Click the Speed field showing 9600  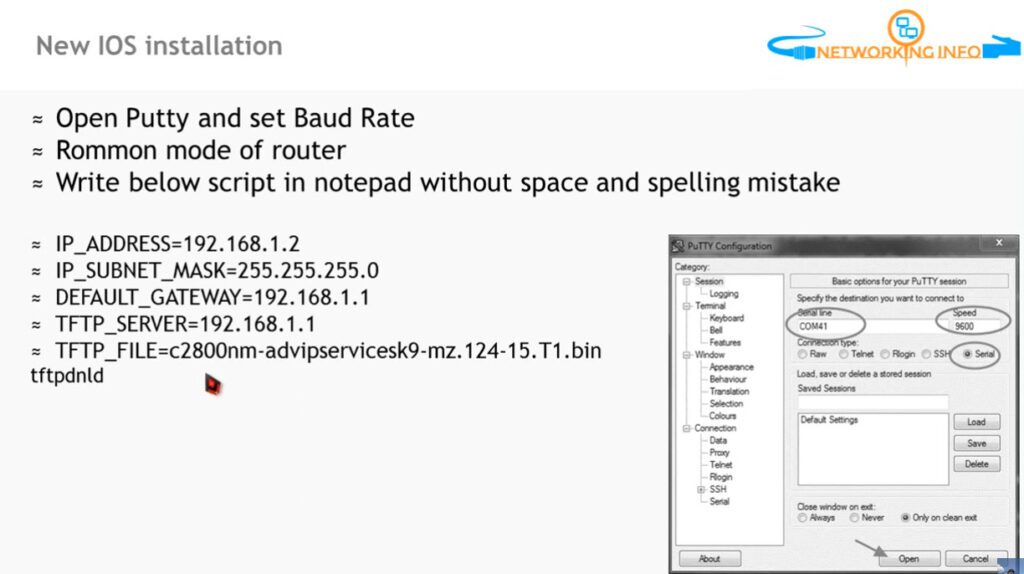tap(974, 326)
